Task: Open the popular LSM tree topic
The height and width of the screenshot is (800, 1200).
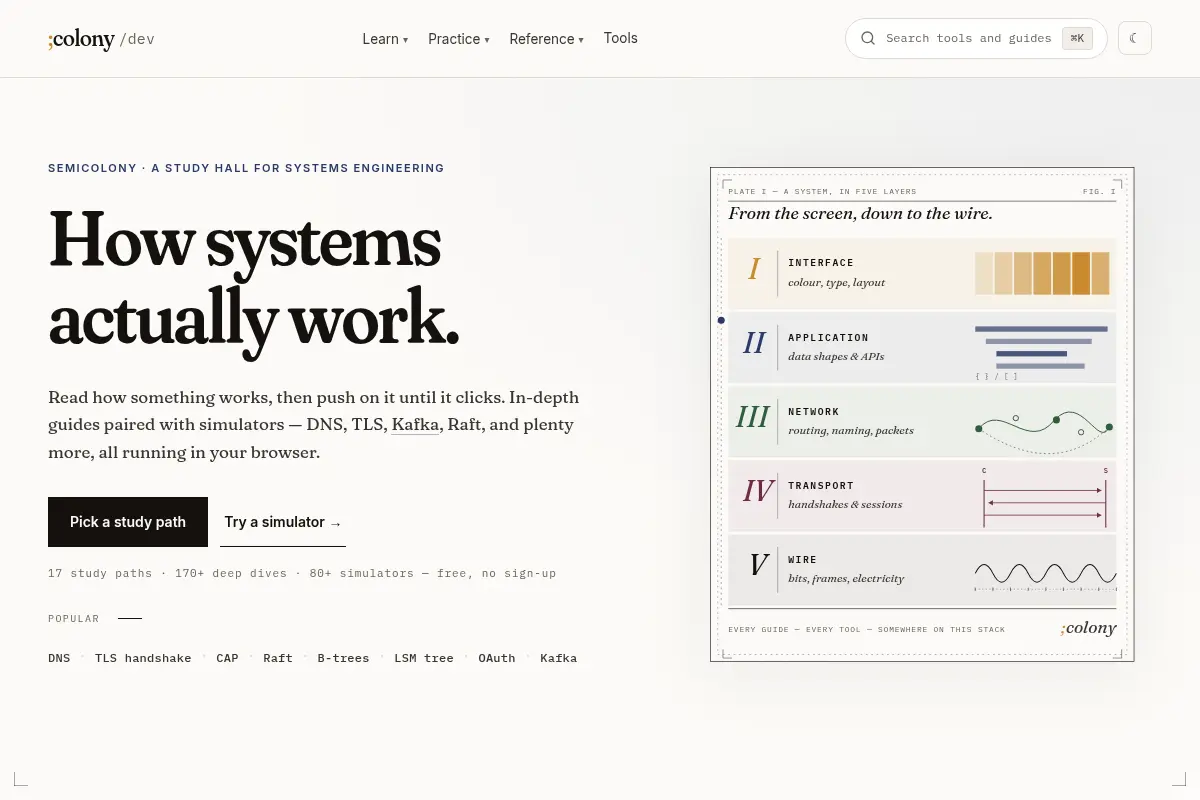Action: click(x=424, y=658)
